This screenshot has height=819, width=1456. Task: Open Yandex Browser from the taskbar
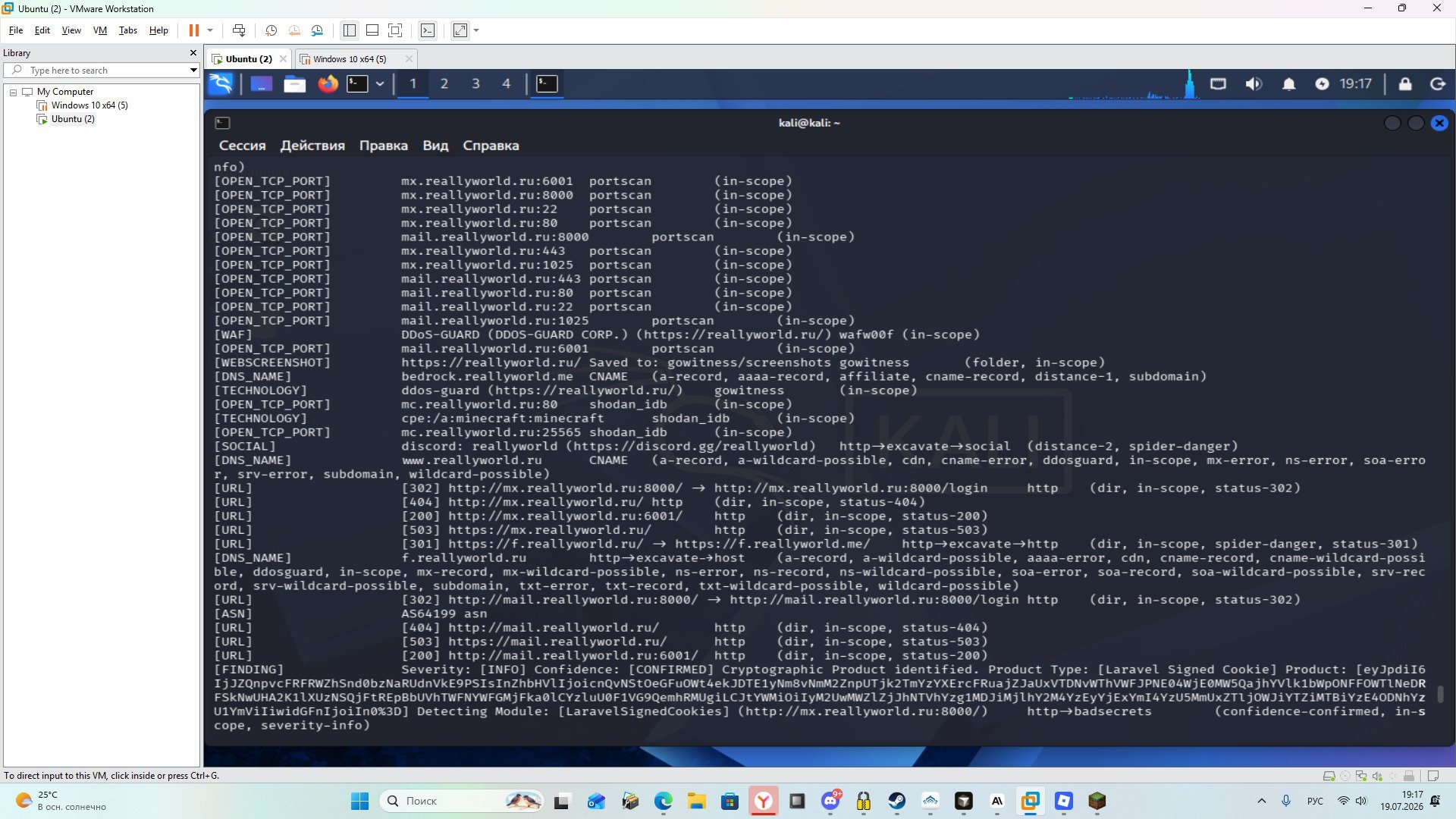[x=764, y=801]
